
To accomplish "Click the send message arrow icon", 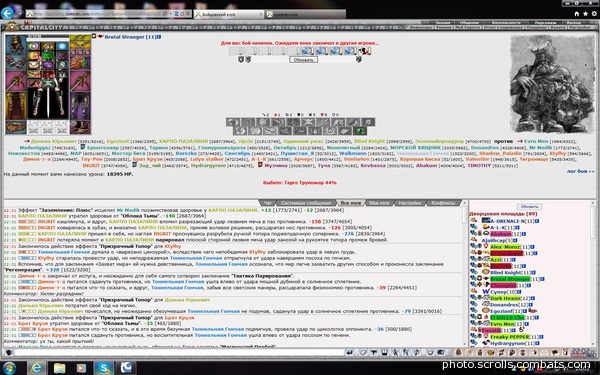I will coord(349,352).
